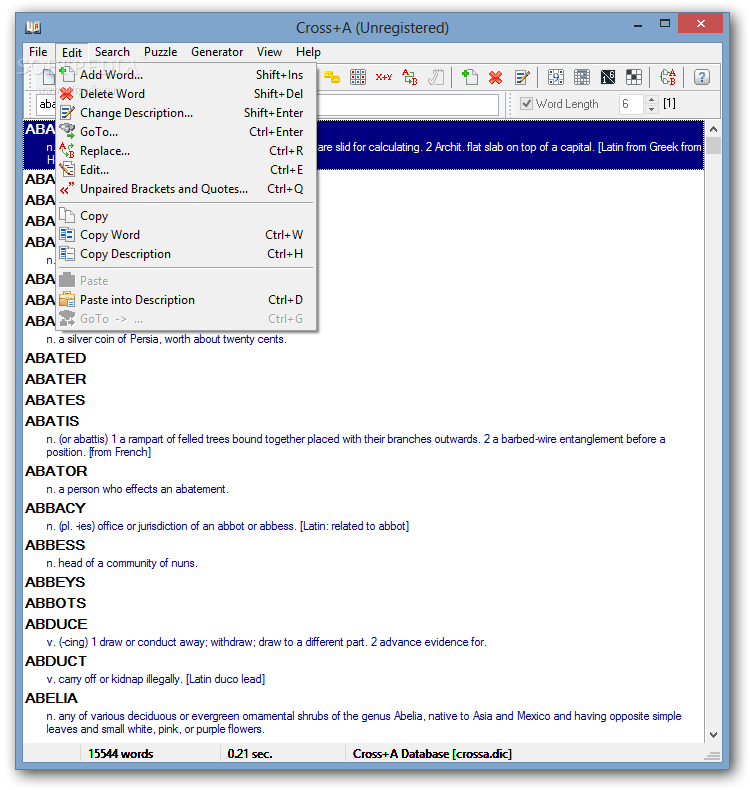
Task: Click the greyed notepad checkmark toolbar icon
Action: (436, 77)
